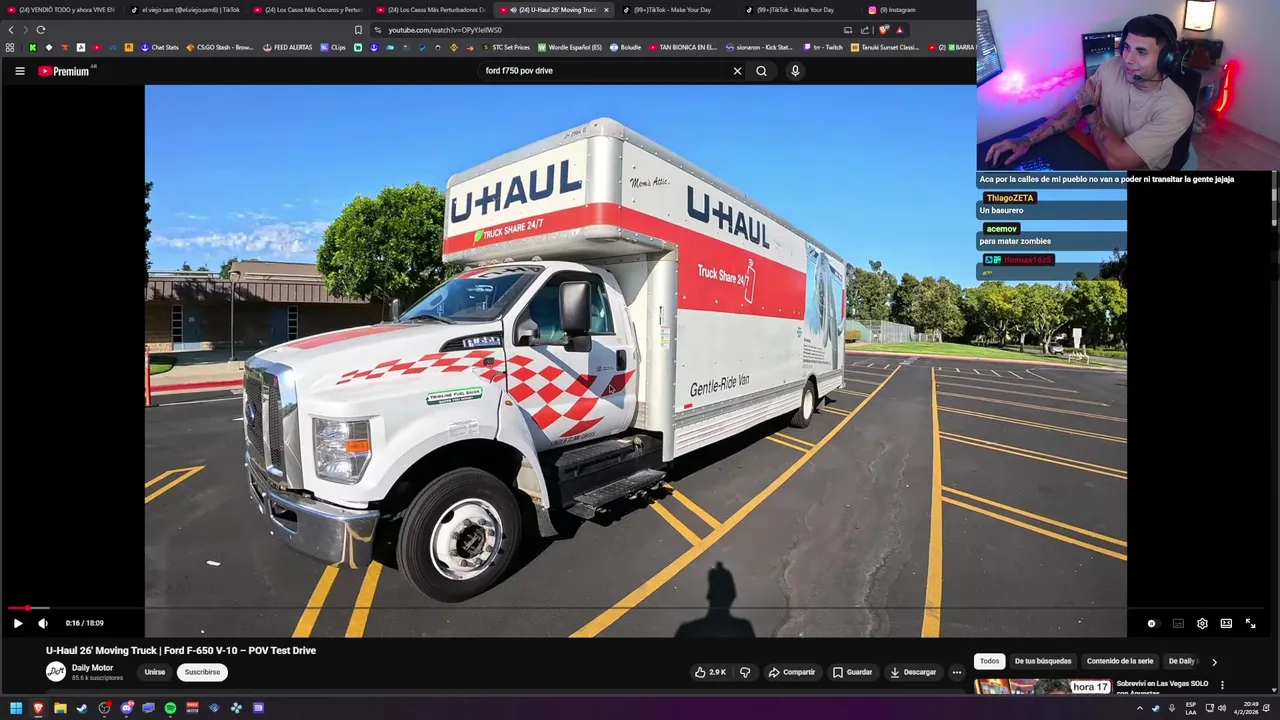
Task: Download video with Descargar button
Action: click(x=913, y=672)
